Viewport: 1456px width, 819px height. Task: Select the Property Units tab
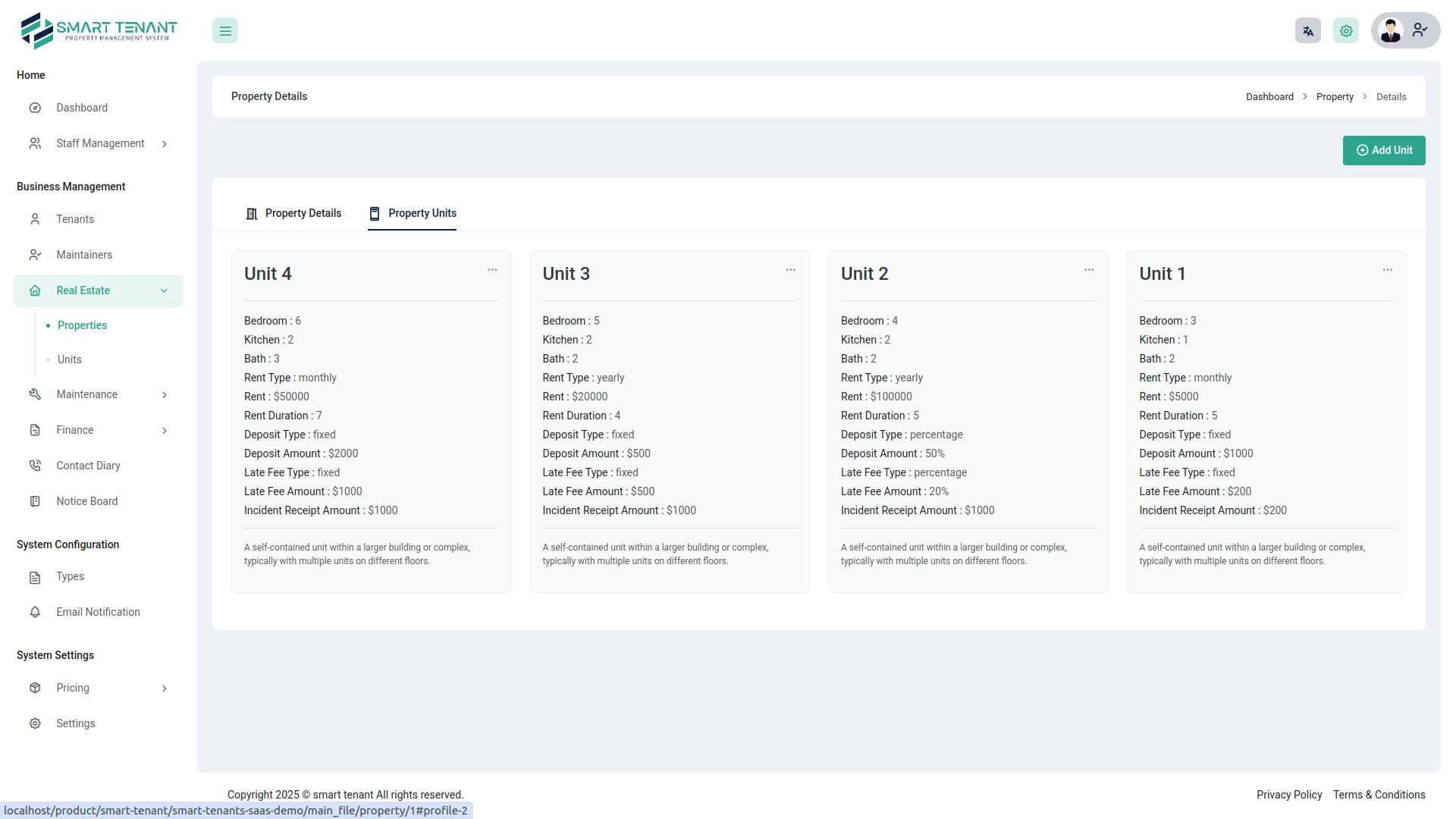tap(413, 214)
